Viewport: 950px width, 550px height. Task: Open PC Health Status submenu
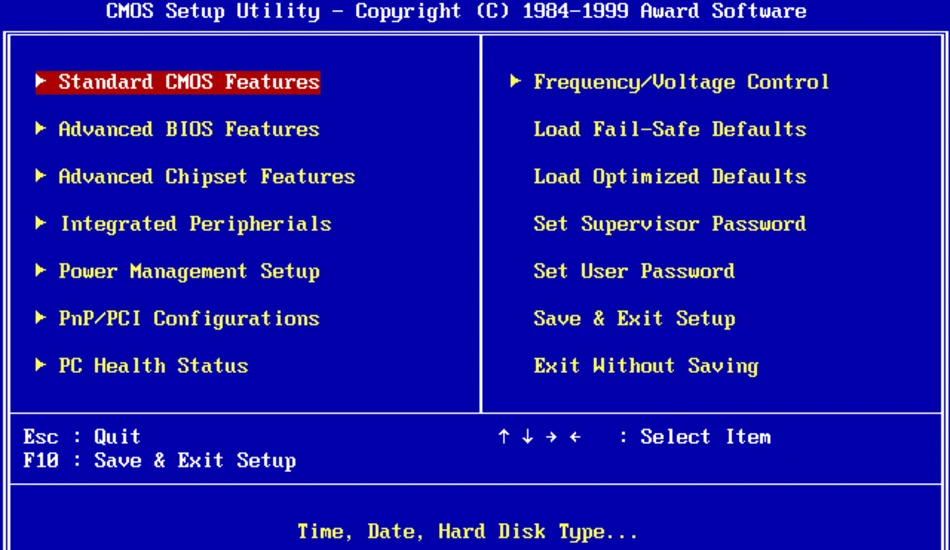153,366
